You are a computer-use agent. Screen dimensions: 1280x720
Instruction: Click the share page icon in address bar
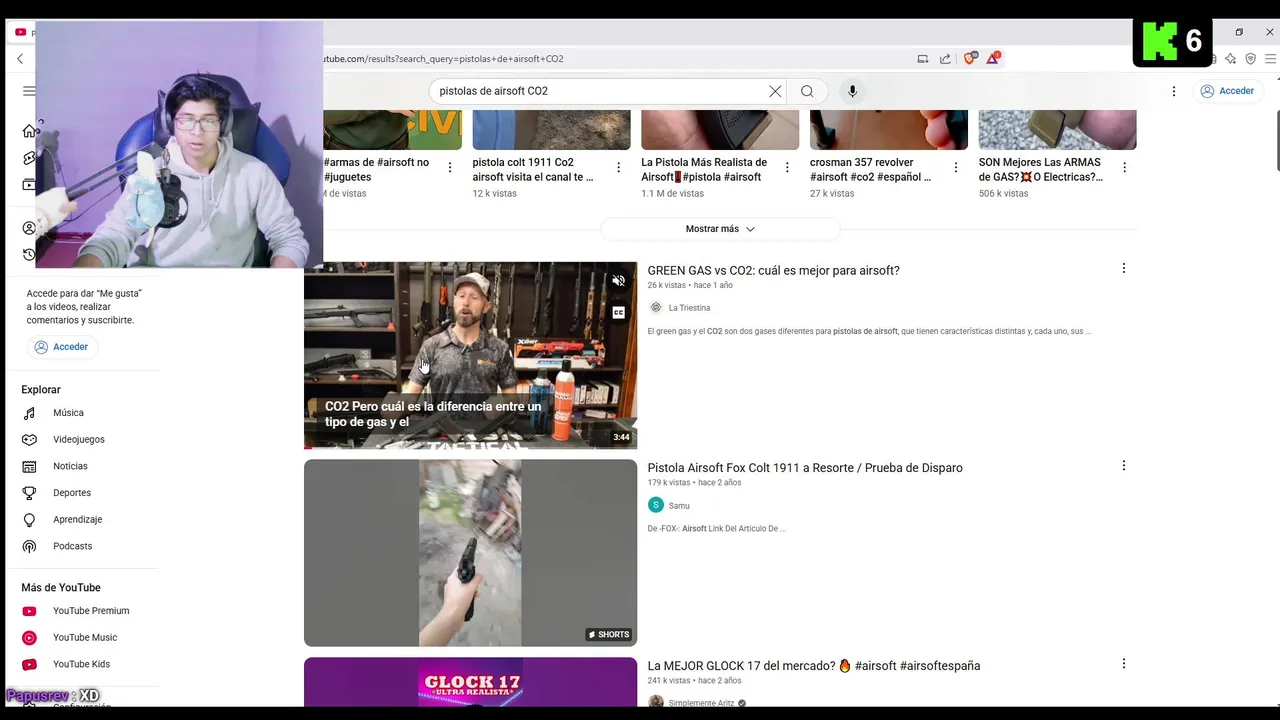(x=945, y=59)
